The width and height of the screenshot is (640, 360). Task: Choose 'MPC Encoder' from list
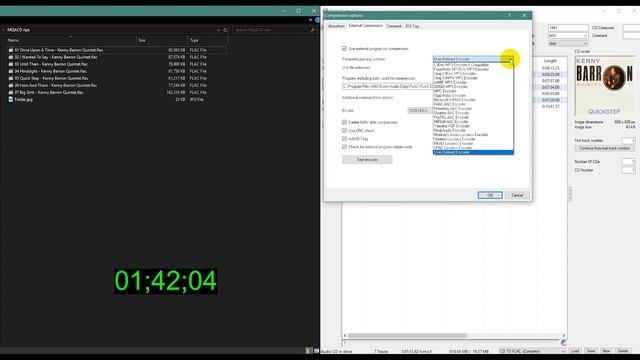tap(445, 91)
